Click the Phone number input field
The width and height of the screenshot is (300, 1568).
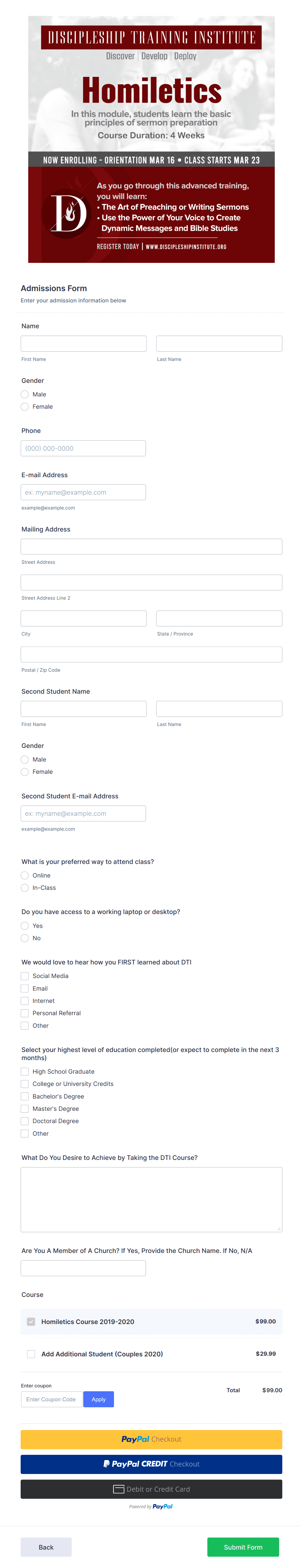(83, 448)
